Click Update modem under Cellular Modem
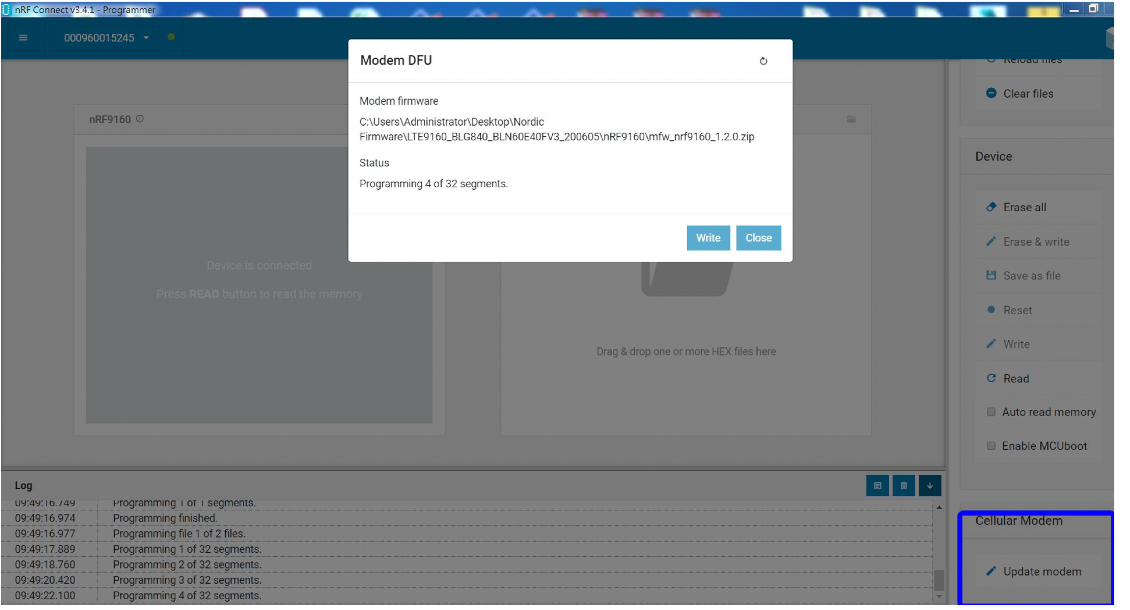This screenshot has width=1130, height=610. click(1041, 572)
